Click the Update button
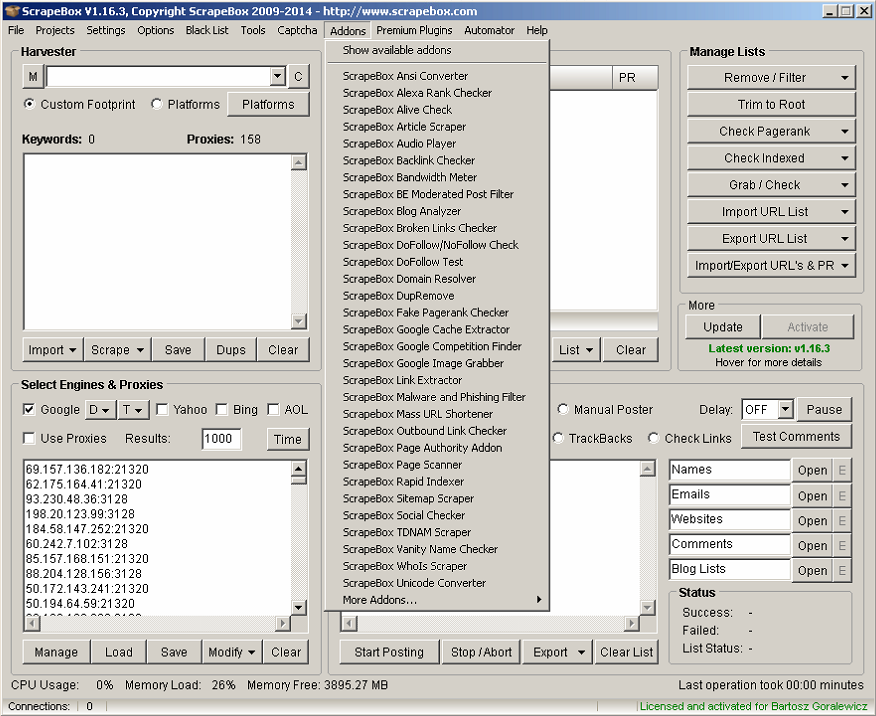The height and width of the screenshot is (716, 876). 723,327
